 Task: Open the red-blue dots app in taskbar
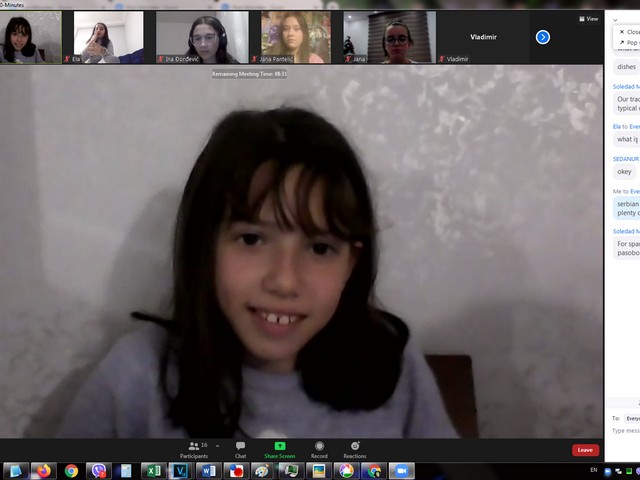coord(236,471)
